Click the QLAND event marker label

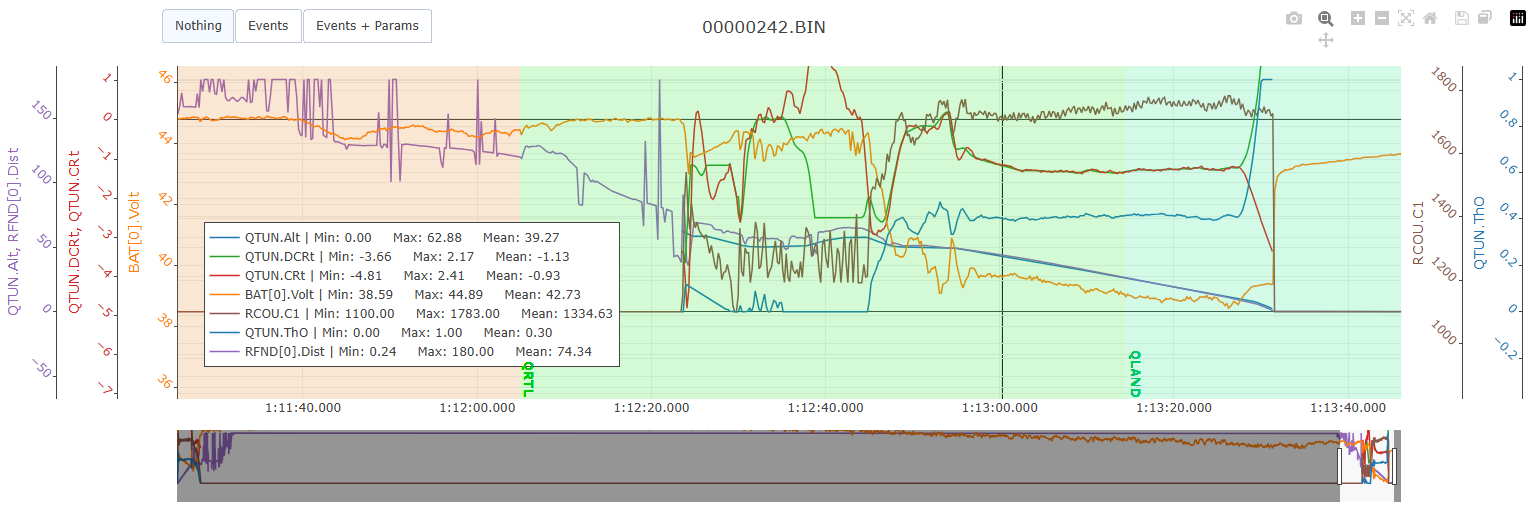click(x=1134, y=373)
